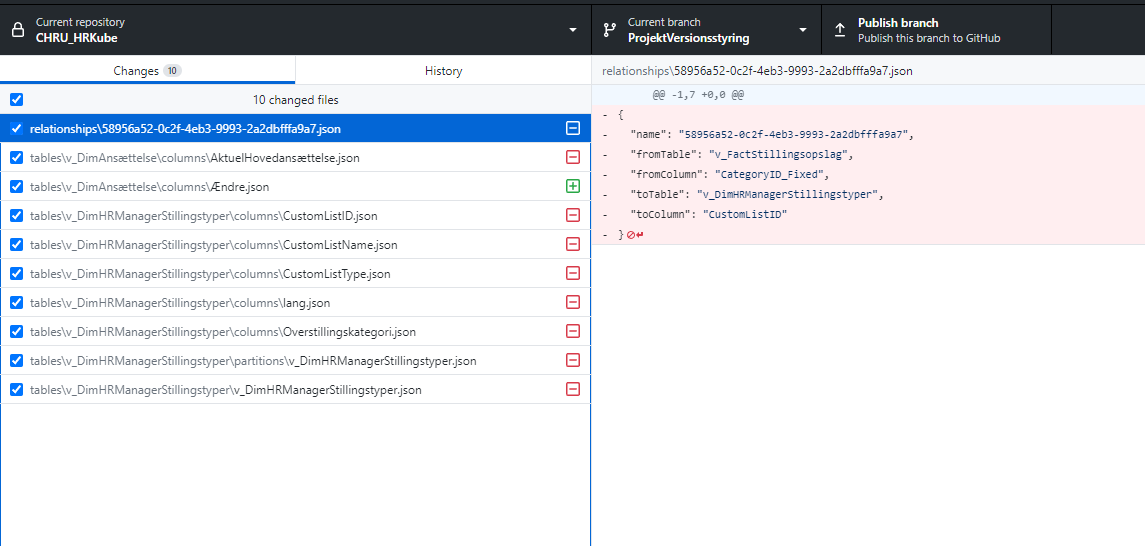
Task: Click the removed line with "toColumn" CustomListID
Action: [x=868, y=215]
